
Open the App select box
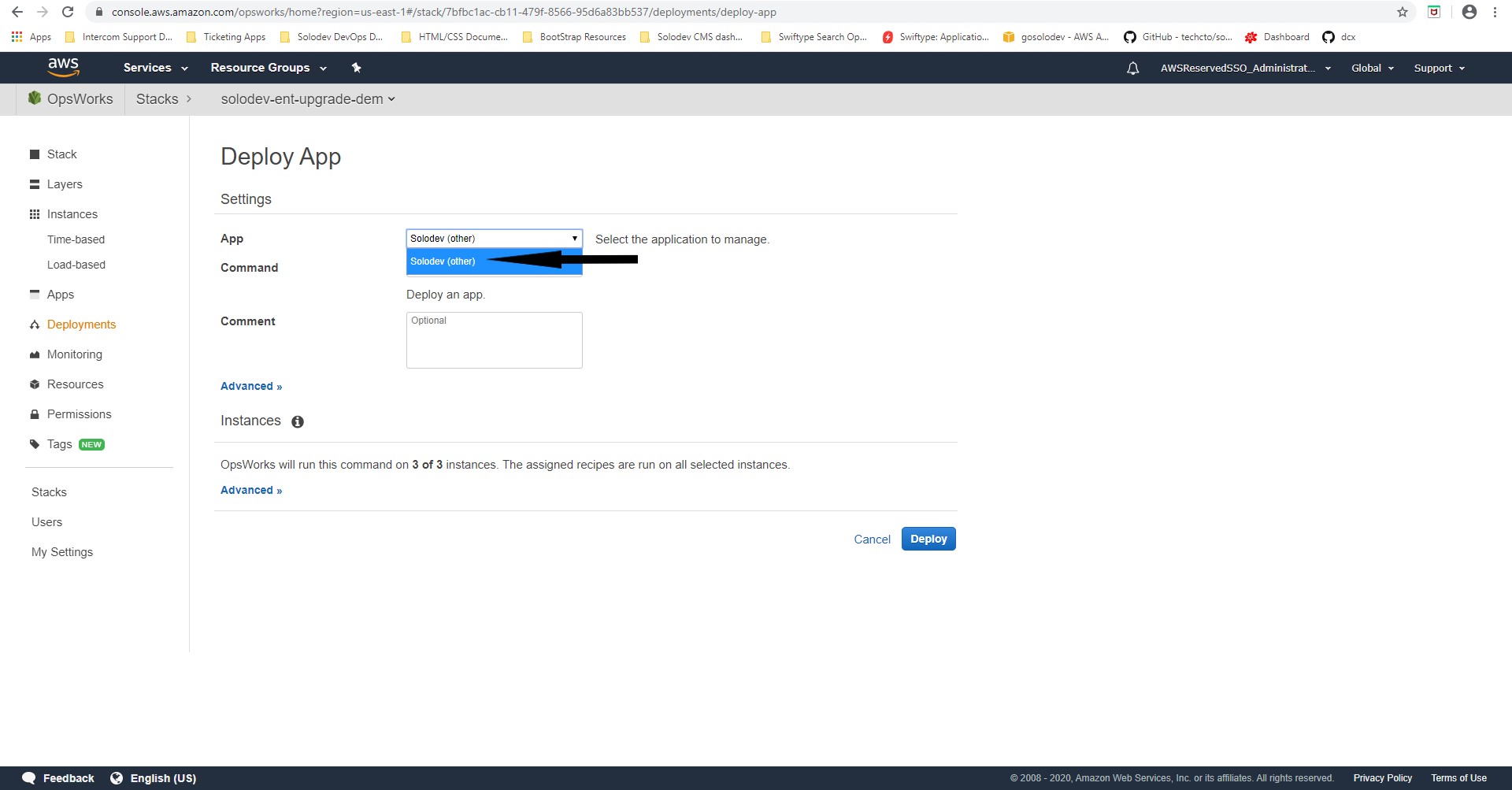coord(494,239)
